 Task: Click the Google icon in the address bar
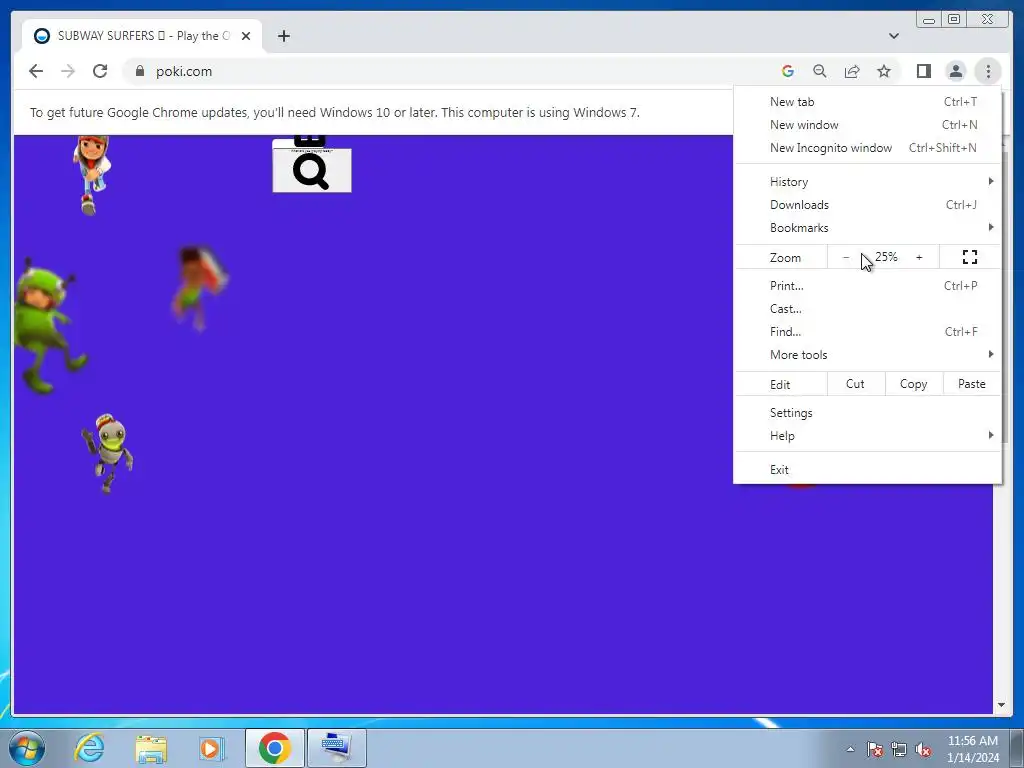[788, 71]
